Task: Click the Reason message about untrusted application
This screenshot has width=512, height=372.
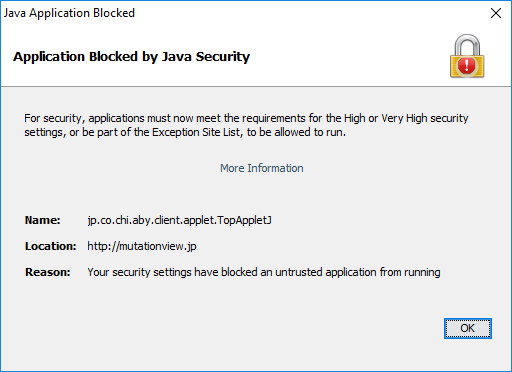Action: coord(264,272)
